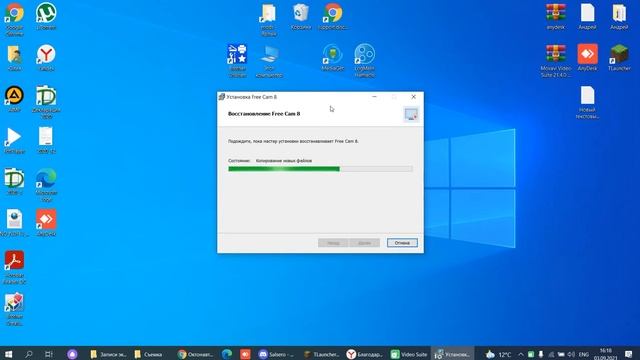Open Task View from the taskbar
Screen dimensions: 640x360
[x=49, y=354]
